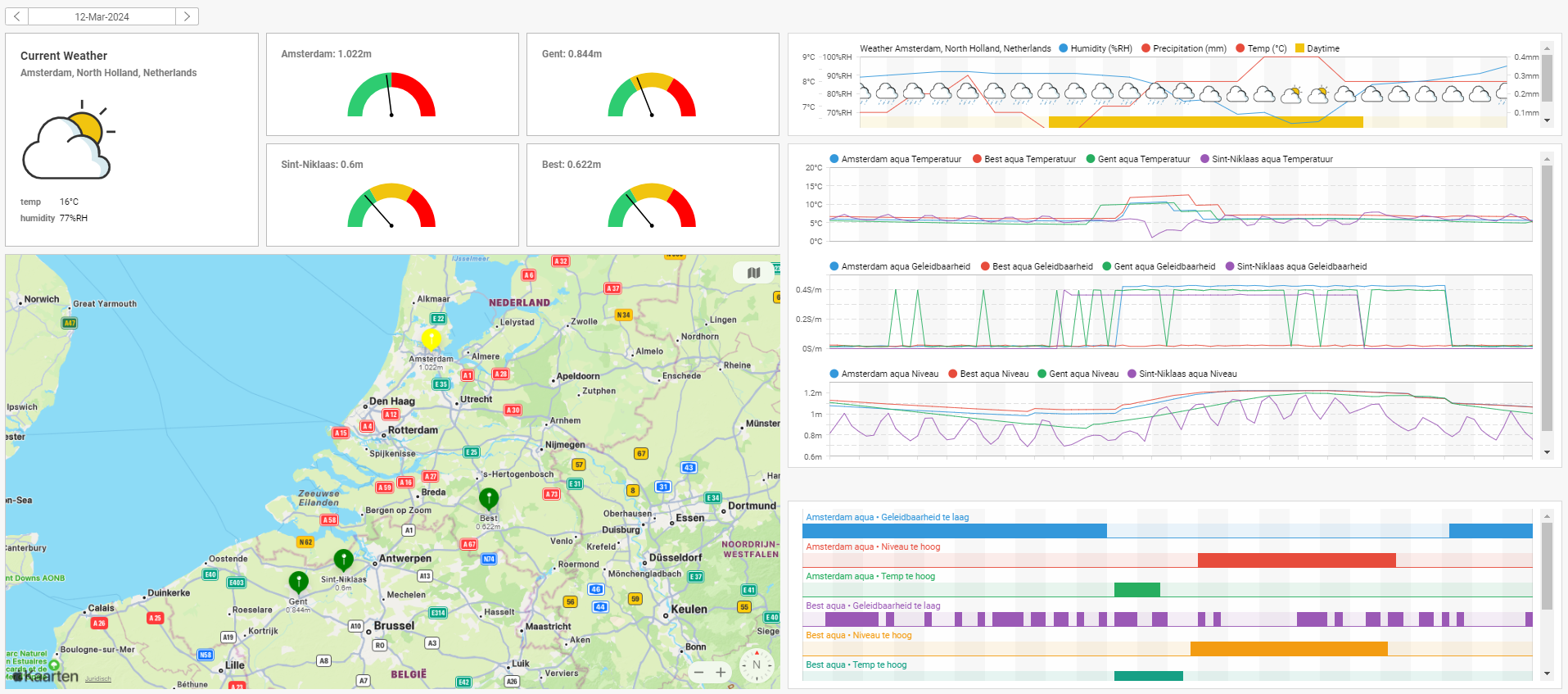
Task: Click green Amsterdam Temp te hoog bar
Action: 1137,590
